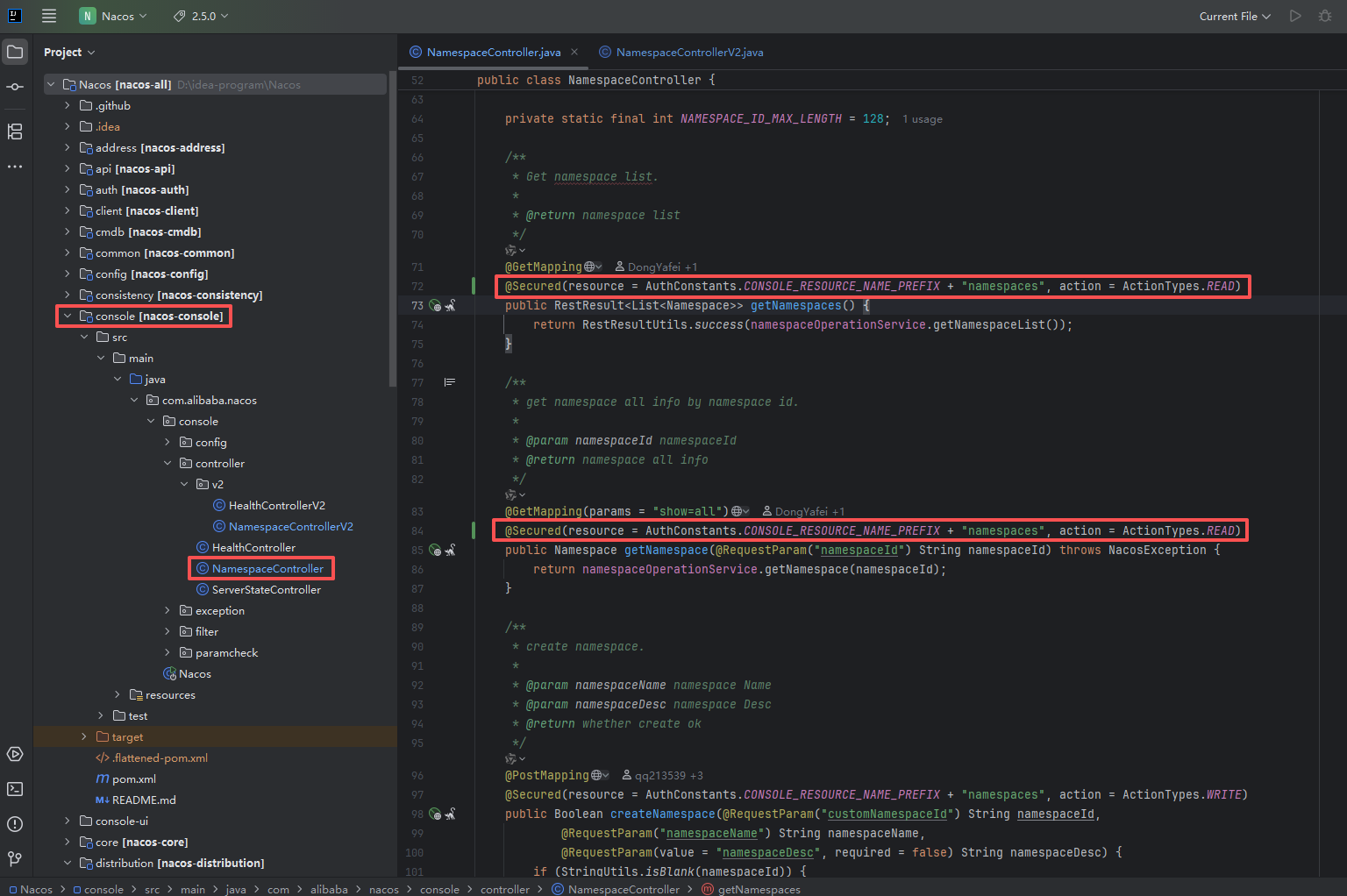Open the 2.5.0 branch dropdown

201,16
